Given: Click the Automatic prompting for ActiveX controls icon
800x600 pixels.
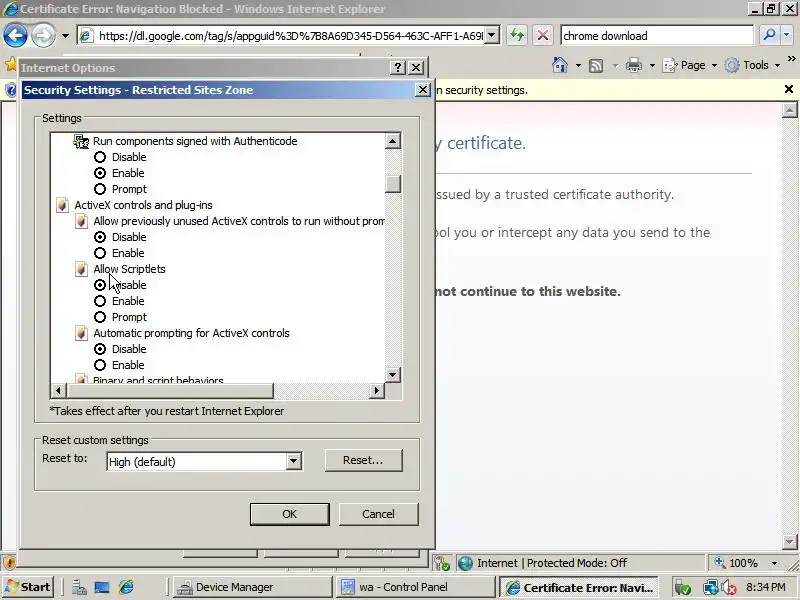Looking at the screenshot, I should pyautogui.click(x=81, y=333).
